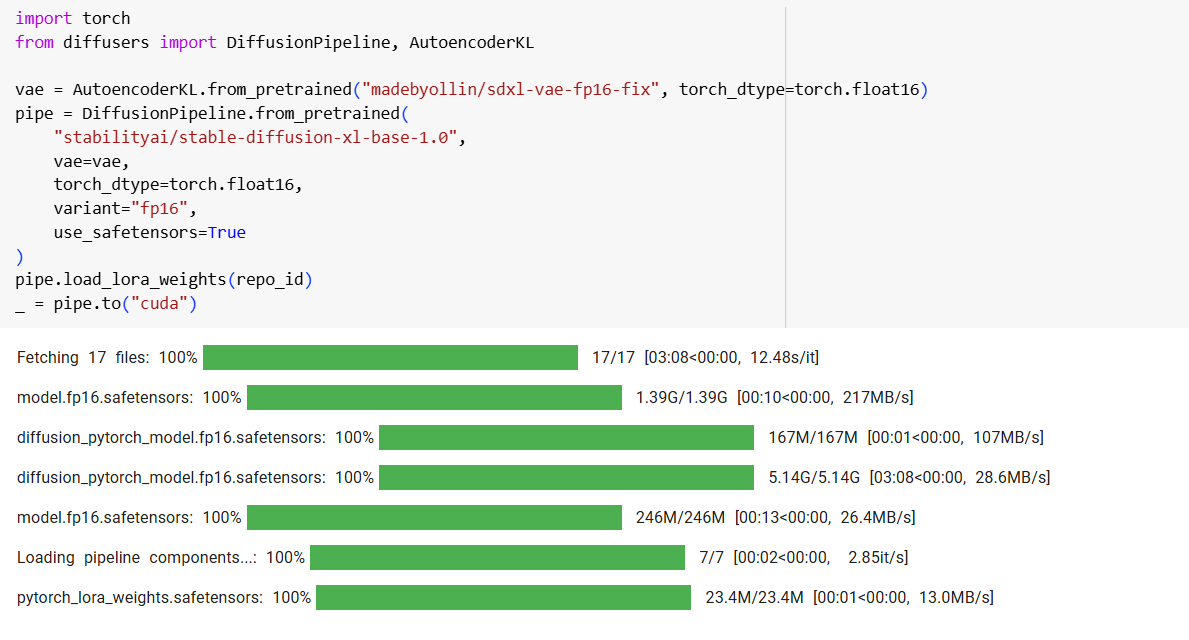Click the Fetching 17 files progress bar
This screenshot has width=1189, height=640.
tap(390, 357)
